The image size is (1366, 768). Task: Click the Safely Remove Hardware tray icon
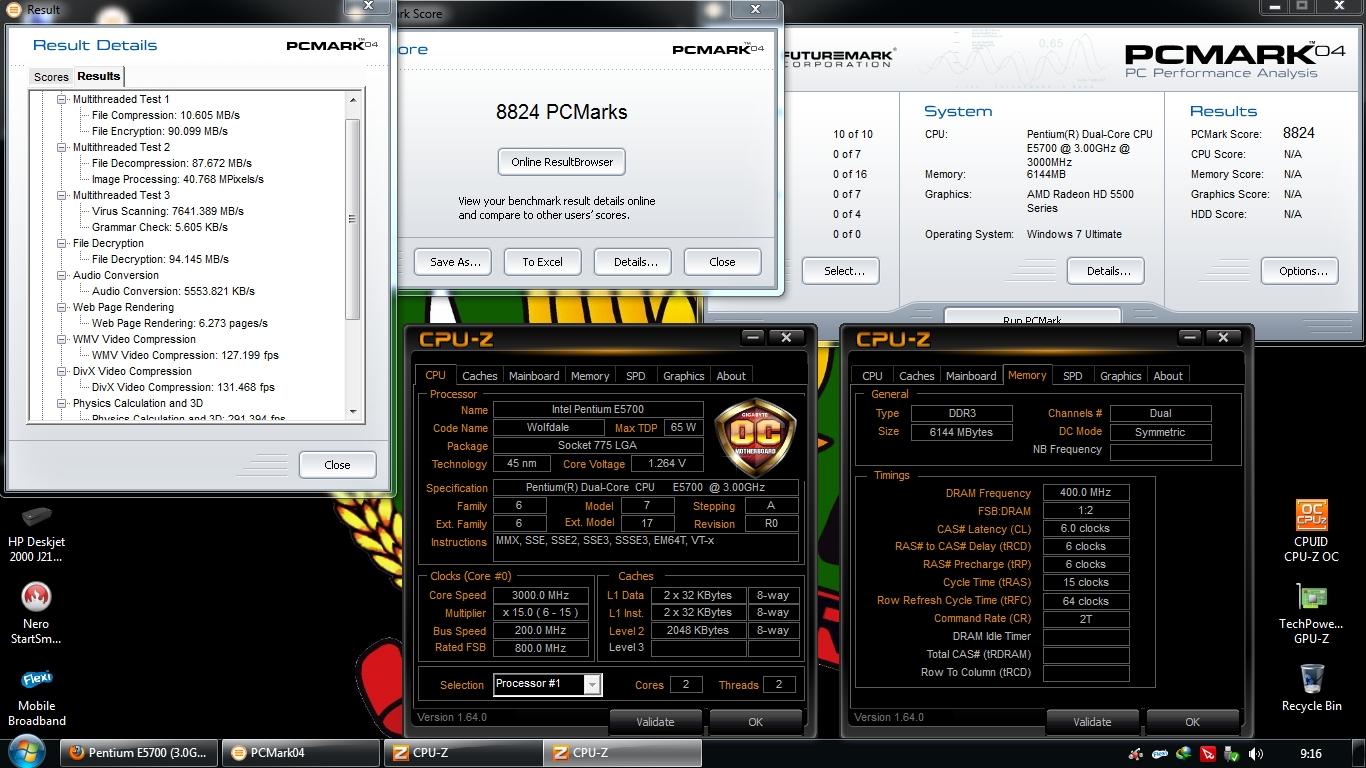(1232, 754)
